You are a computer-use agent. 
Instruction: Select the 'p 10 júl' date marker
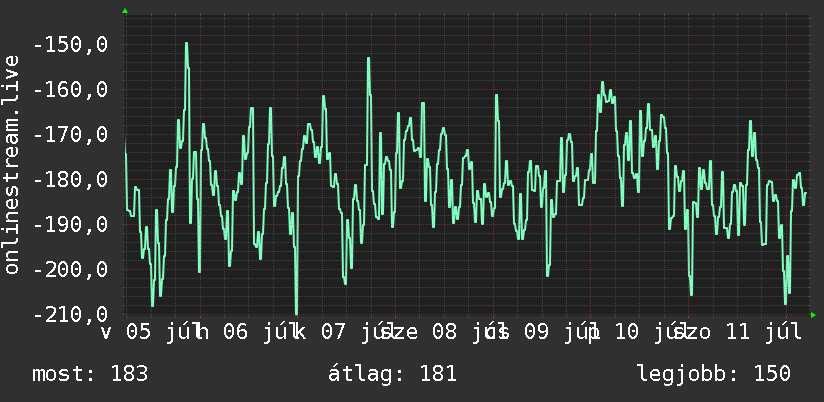point(637,333)
